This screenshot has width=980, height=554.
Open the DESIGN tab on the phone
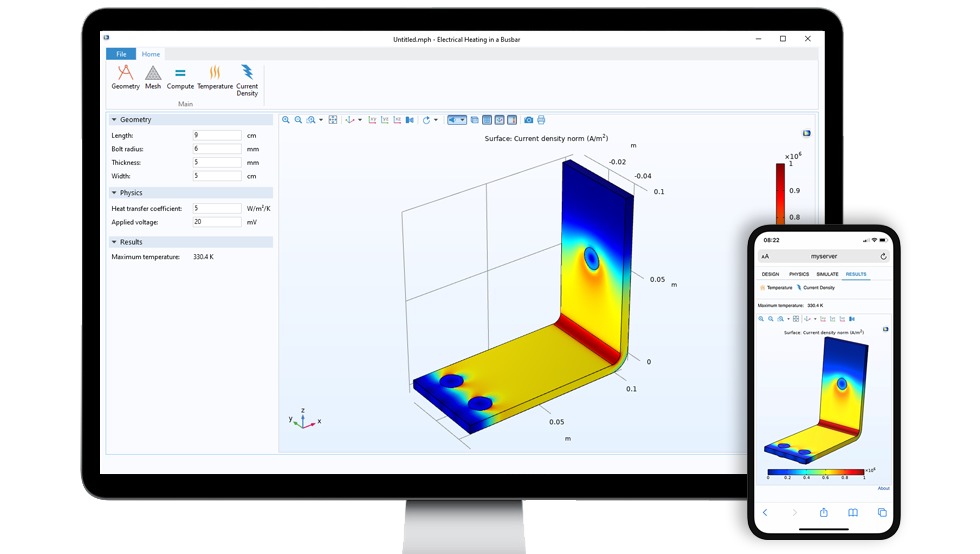click(770, 274)
